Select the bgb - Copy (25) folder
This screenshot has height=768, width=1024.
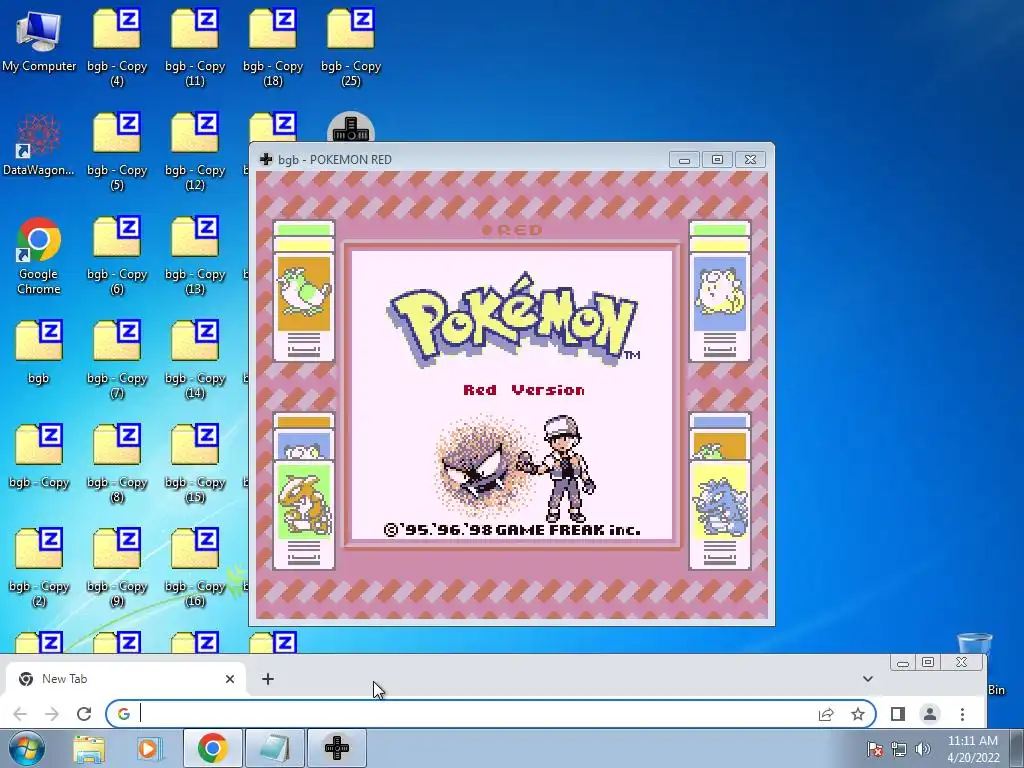click(351, 47)
